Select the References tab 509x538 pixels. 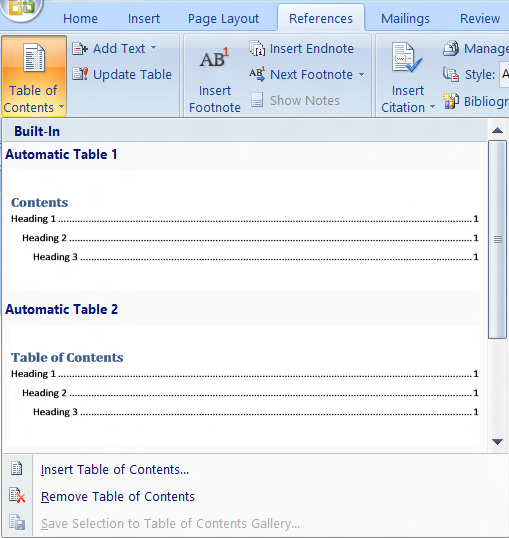pos(321,19)
